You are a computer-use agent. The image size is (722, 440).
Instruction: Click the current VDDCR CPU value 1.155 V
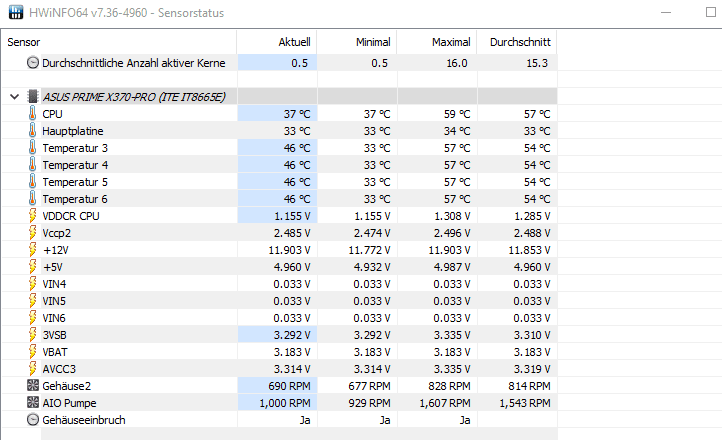coord(292,216)
